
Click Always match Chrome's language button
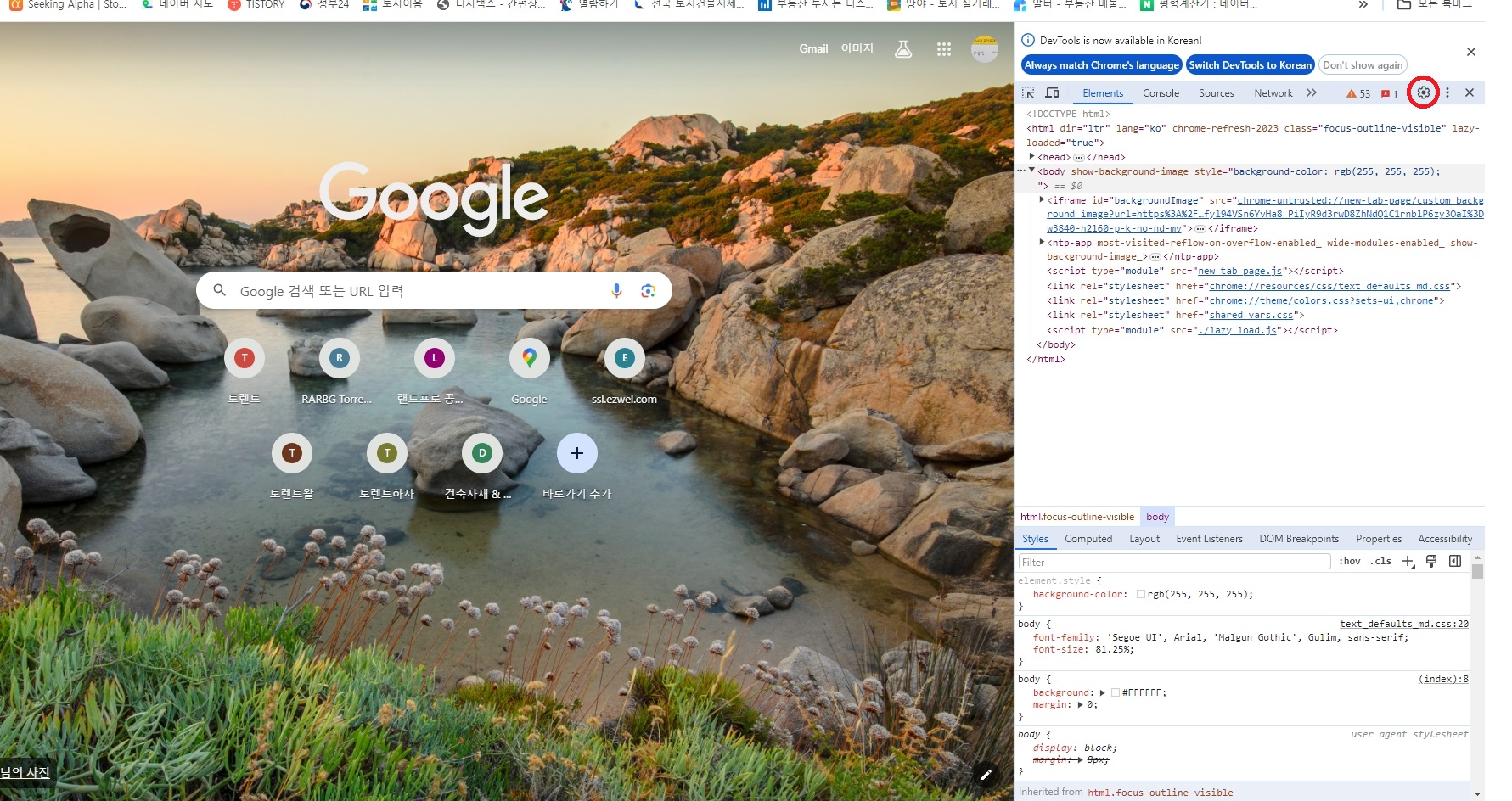click(x=1101, y=65)
